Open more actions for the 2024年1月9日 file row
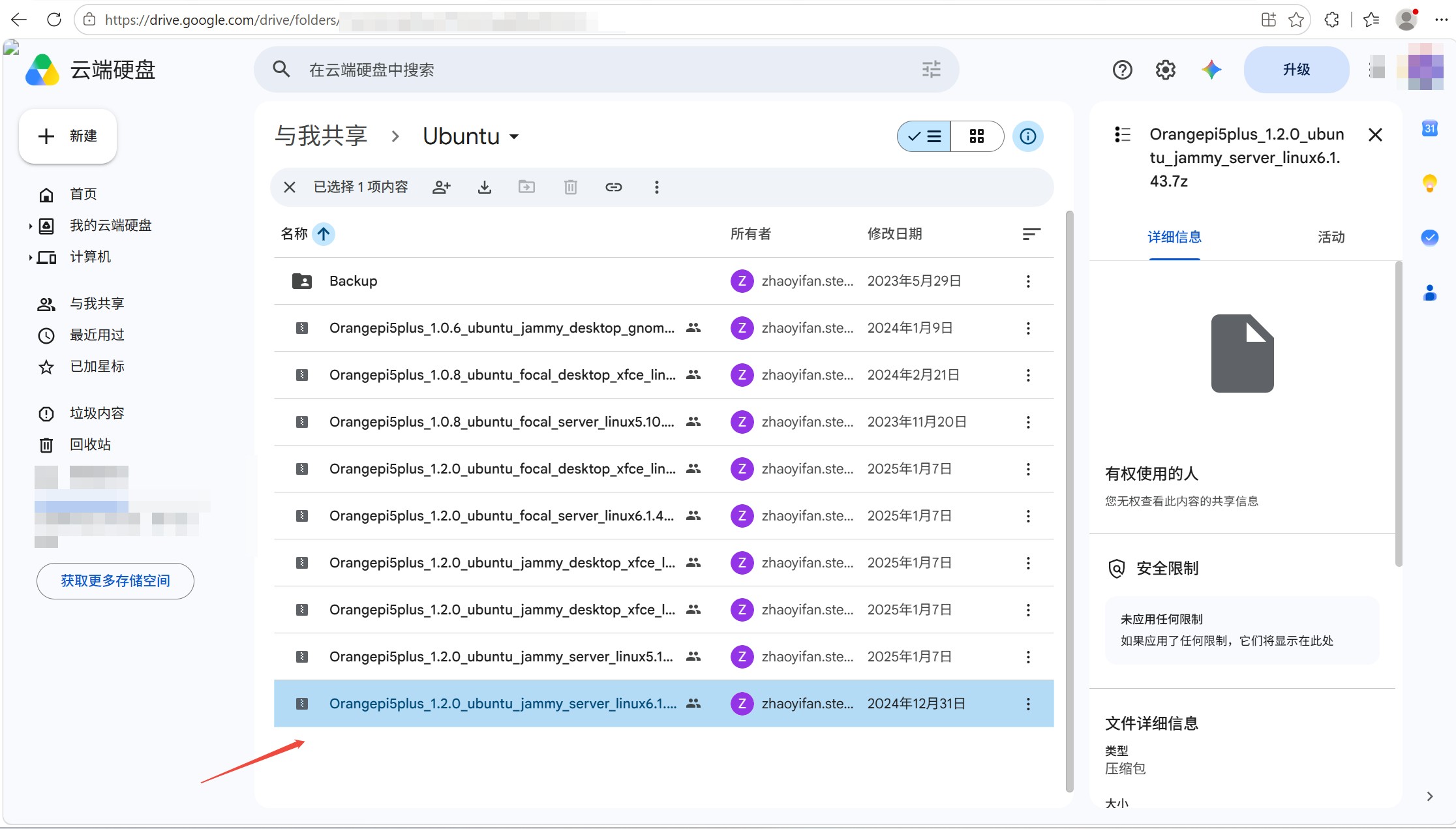Image resolution: width=1456 pixels, height=829 pixels. pos(1028,328)
